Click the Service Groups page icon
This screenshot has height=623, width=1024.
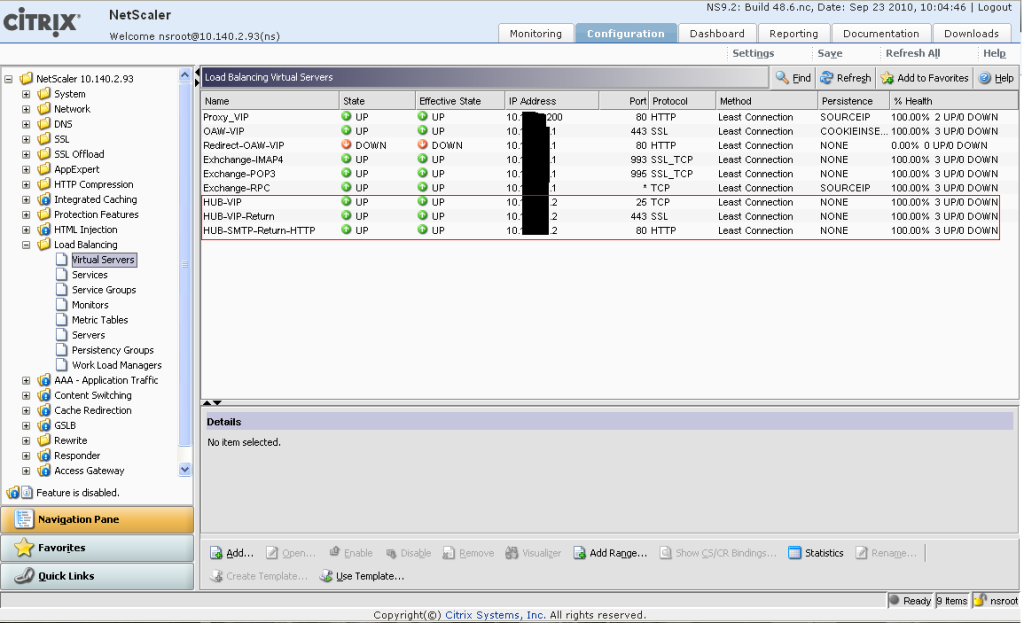(x=61, y=289)
